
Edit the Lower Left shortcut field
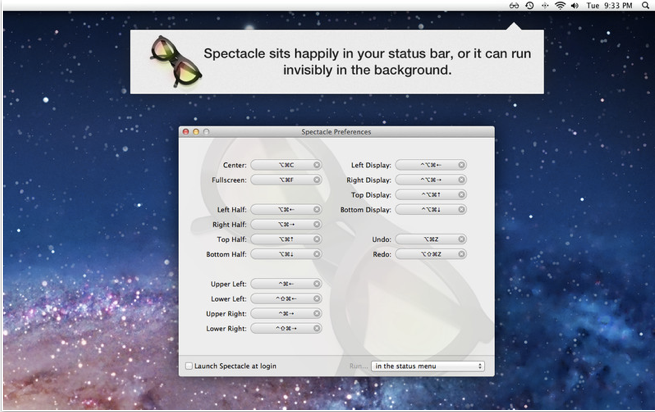286,299
